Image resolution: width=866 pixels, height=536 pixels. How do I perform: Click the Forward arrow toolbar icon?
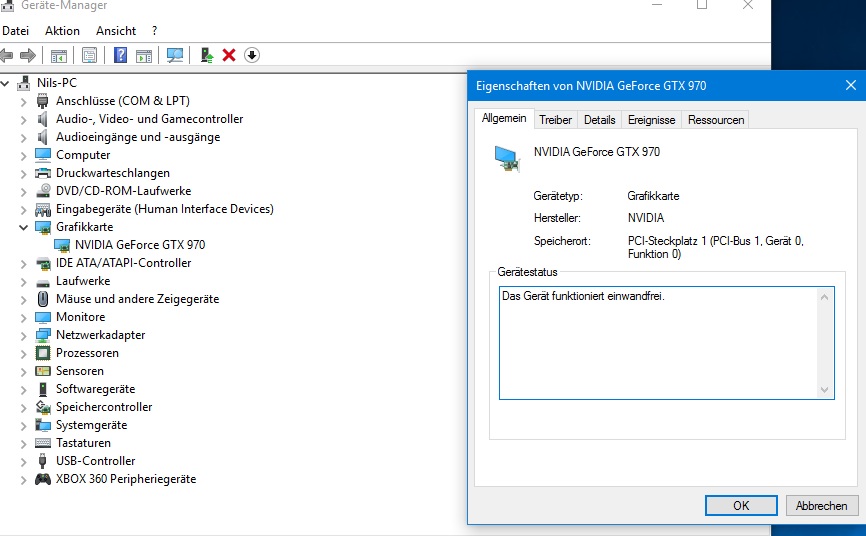click(28, 55)
